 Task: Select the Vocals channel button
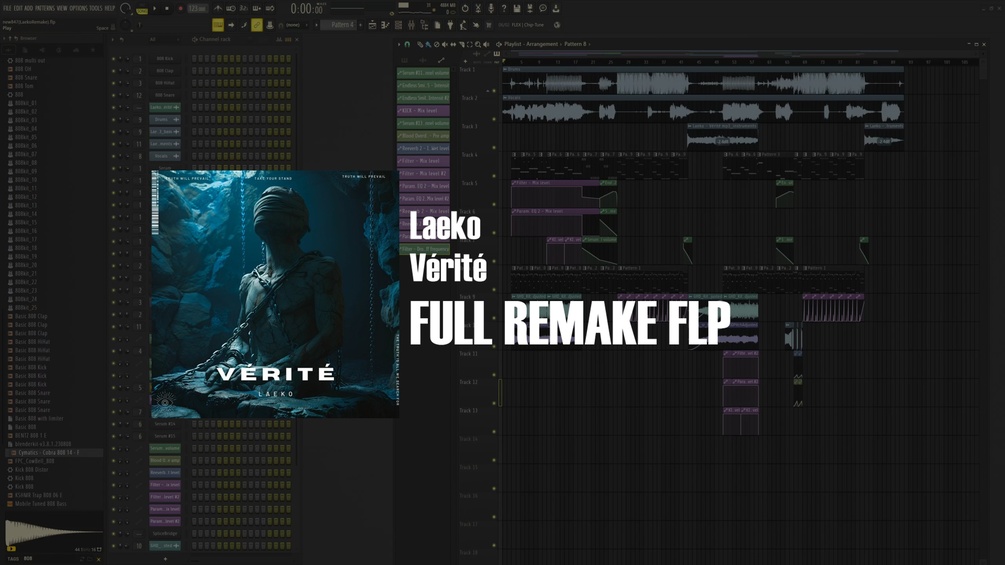[x=165, y=156]
